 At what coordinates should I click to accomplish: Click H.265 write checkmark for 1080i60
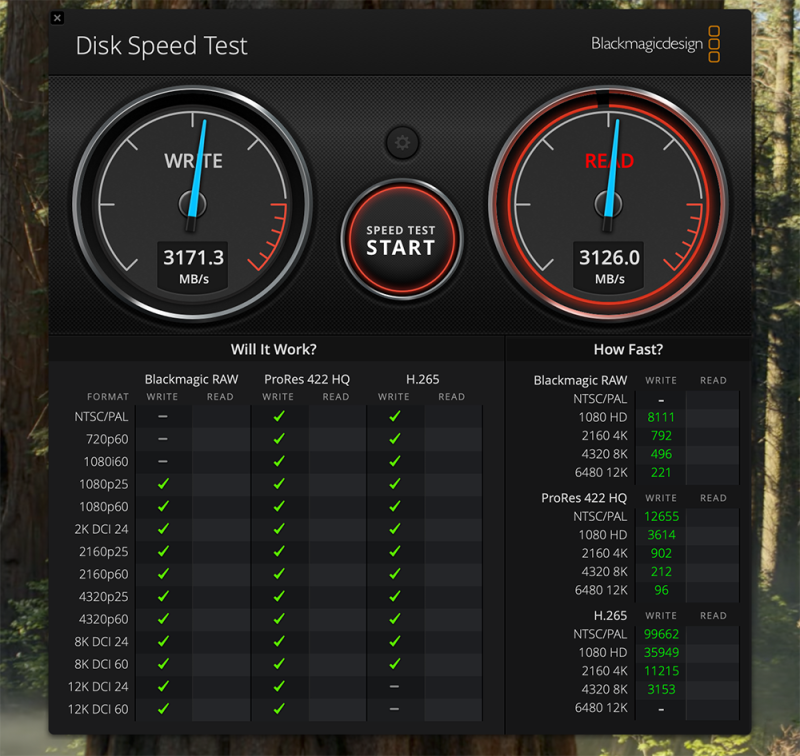pos(394,461)
